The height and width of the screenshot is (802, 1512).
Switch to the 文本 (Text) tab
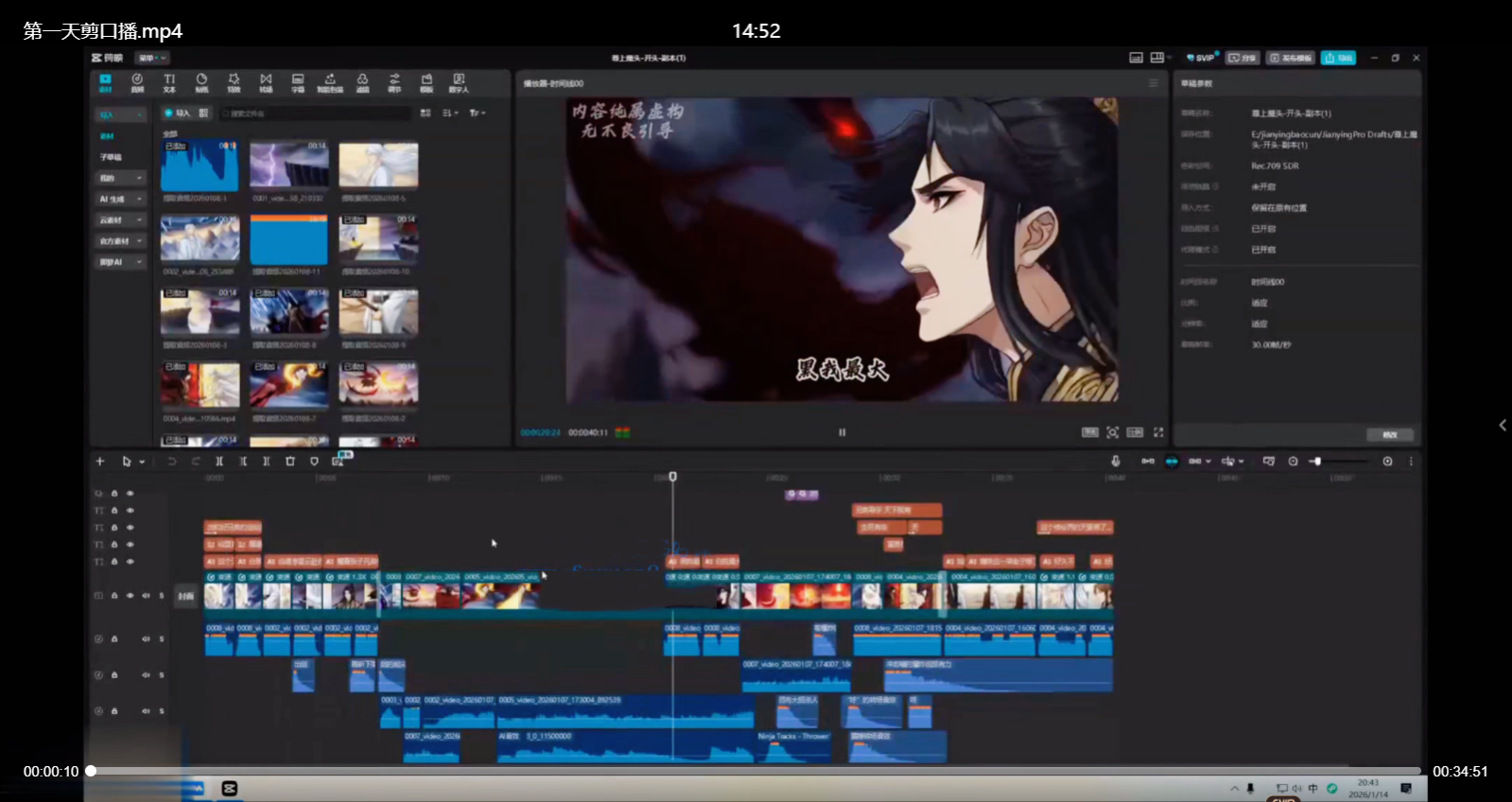coord(169,82)
